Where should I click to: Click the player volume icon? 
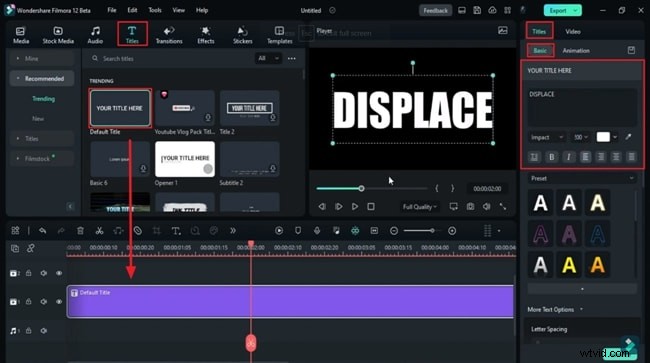486,206
